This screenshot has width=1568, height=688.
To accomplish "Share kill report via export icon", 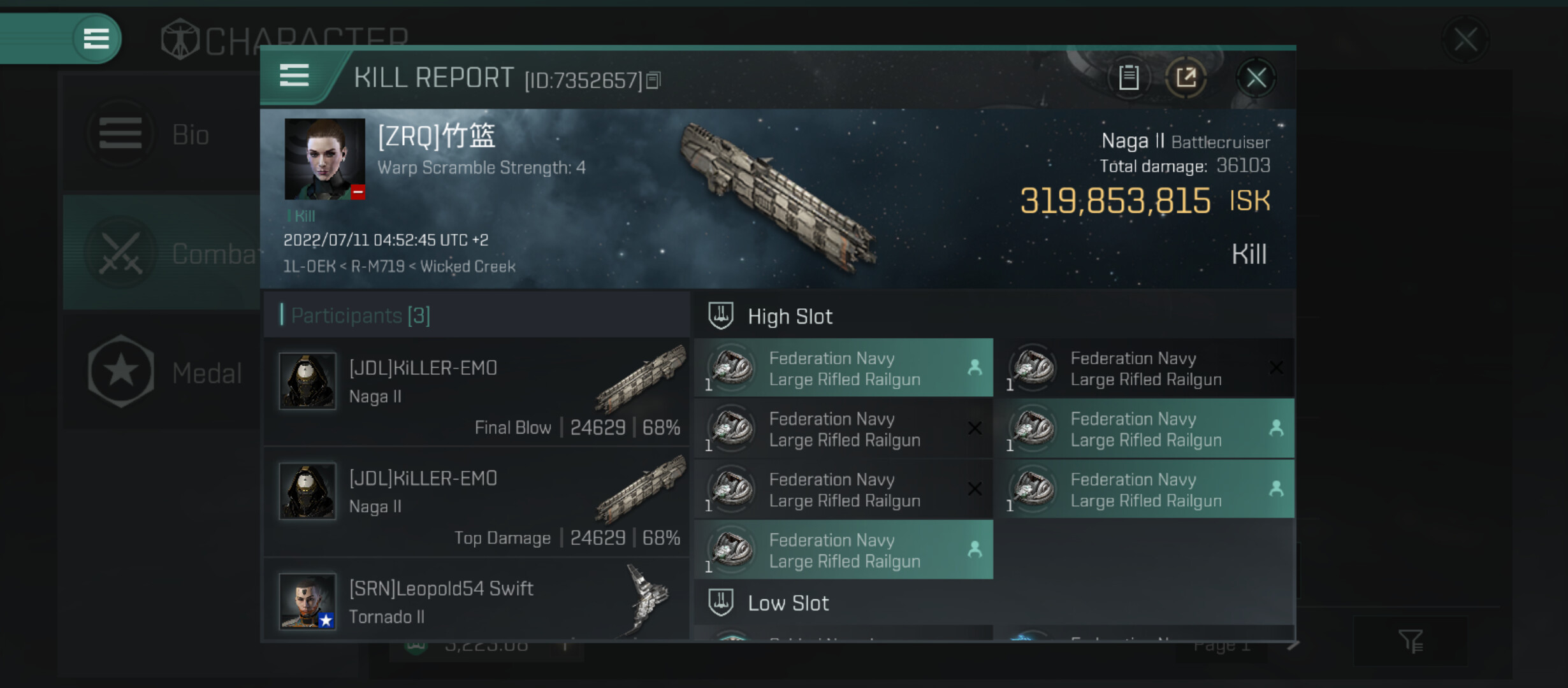I will tap(1186, 78).
